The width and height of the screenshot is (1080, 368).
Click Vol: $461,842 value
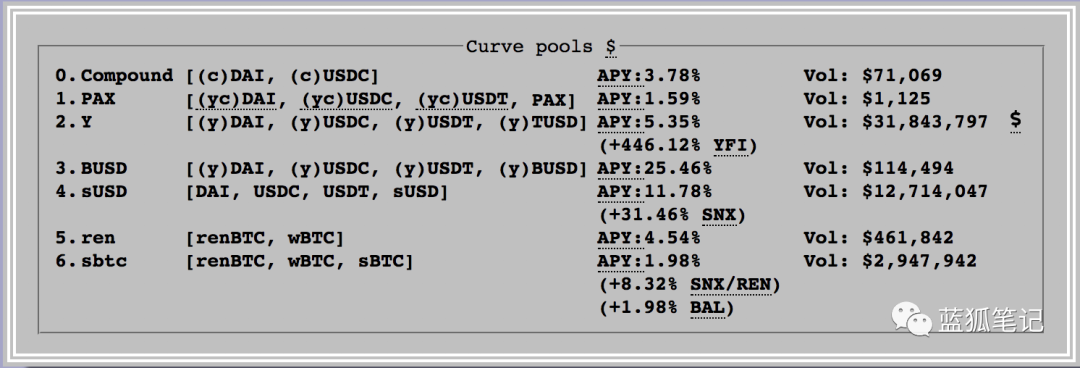878,238
